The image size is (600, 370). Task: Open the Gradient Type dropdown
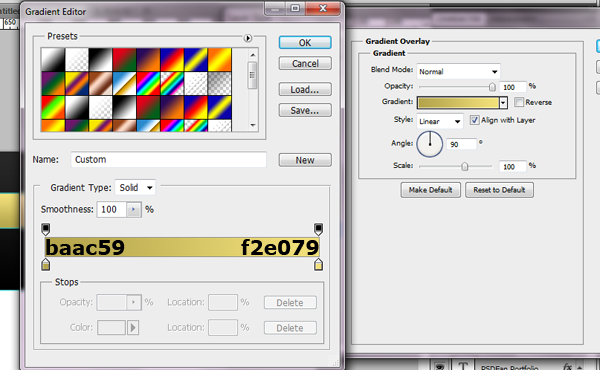[135, 187]
